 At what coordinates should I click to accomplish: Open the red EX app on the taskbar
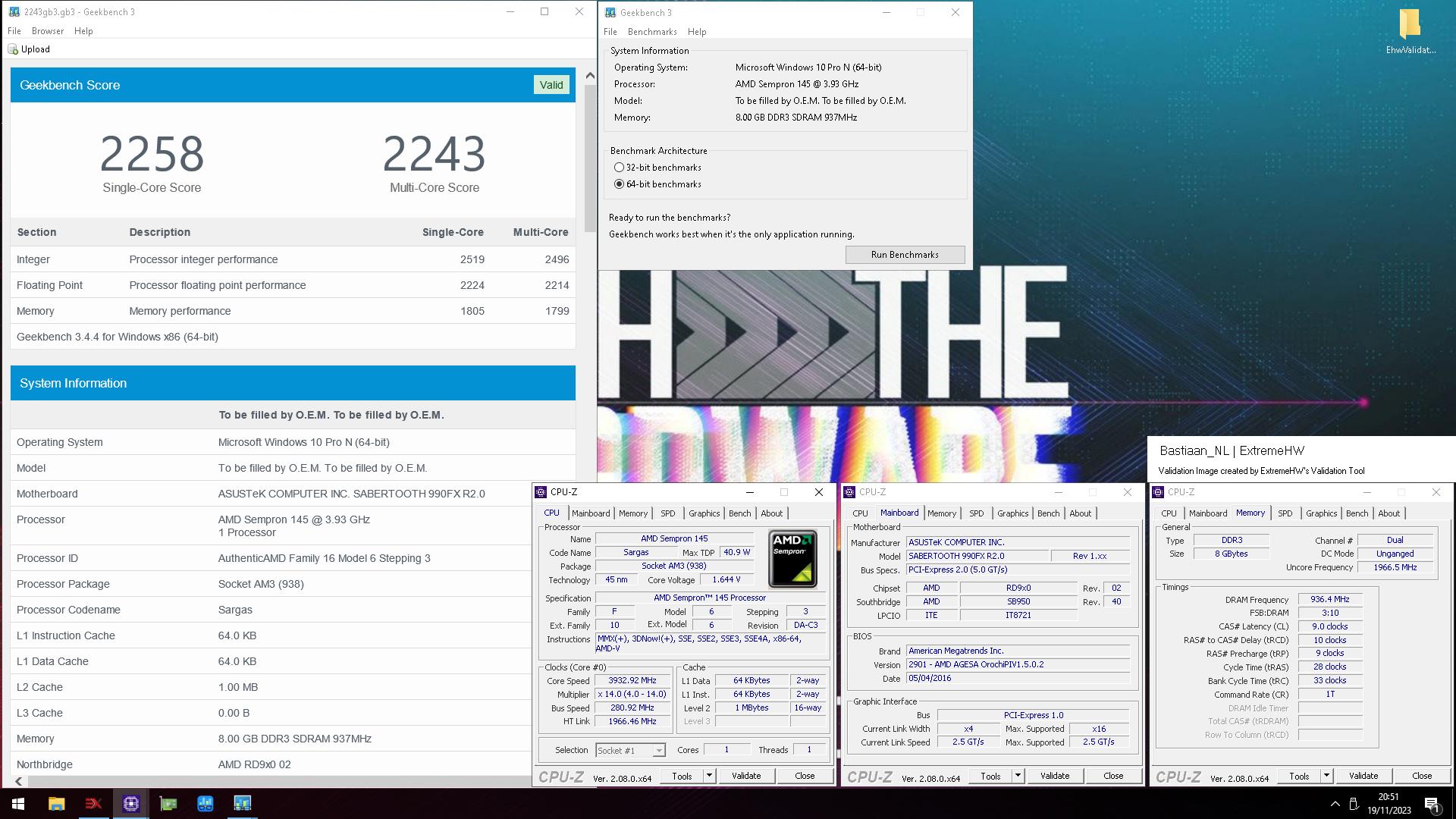click(x=93, y=804)
